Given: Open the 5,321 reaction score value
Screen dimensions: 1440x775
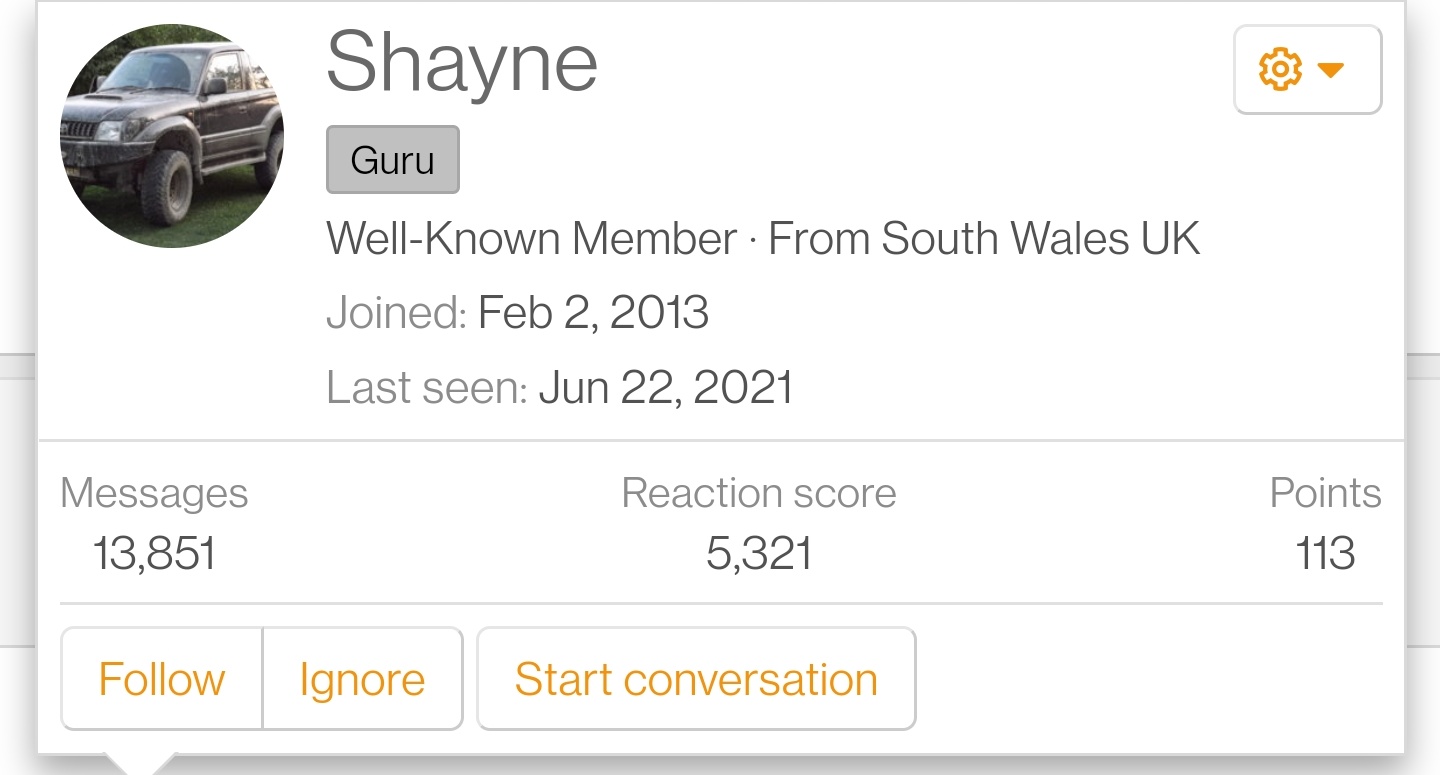Looking at the screenshot, I should [759, 553].
